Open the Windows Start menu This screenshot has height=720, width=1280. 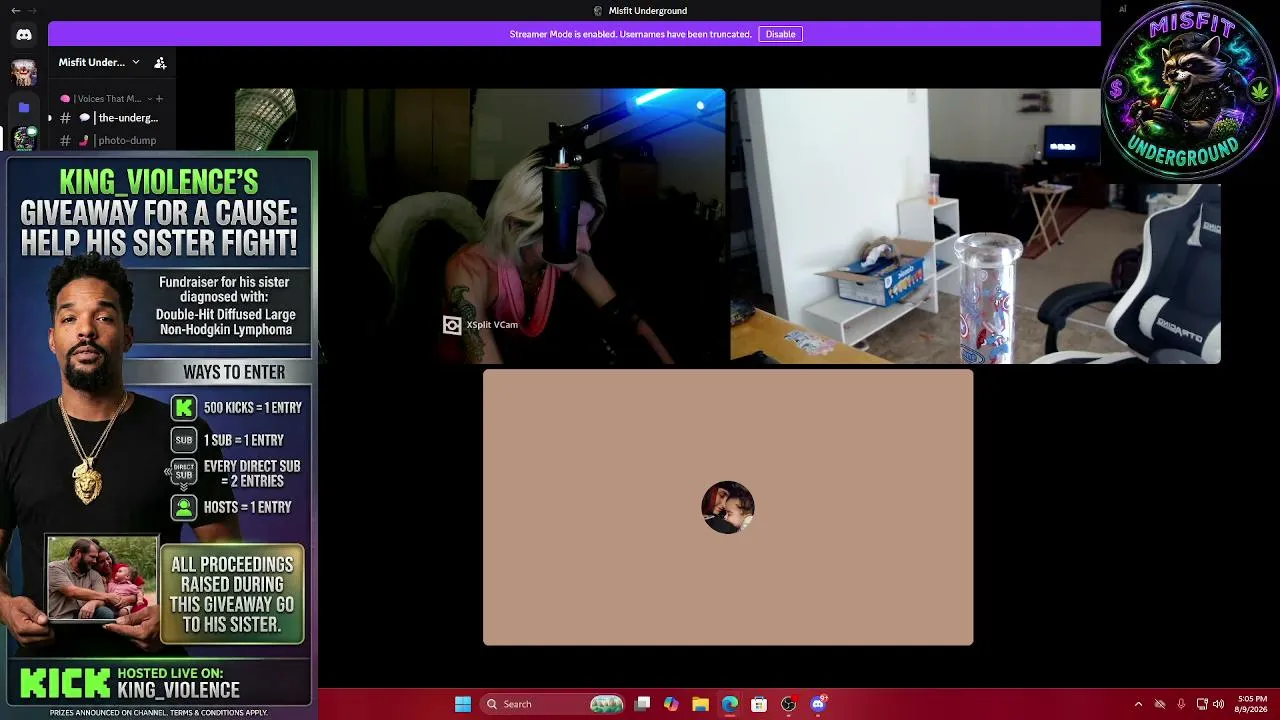click(463, 704)
